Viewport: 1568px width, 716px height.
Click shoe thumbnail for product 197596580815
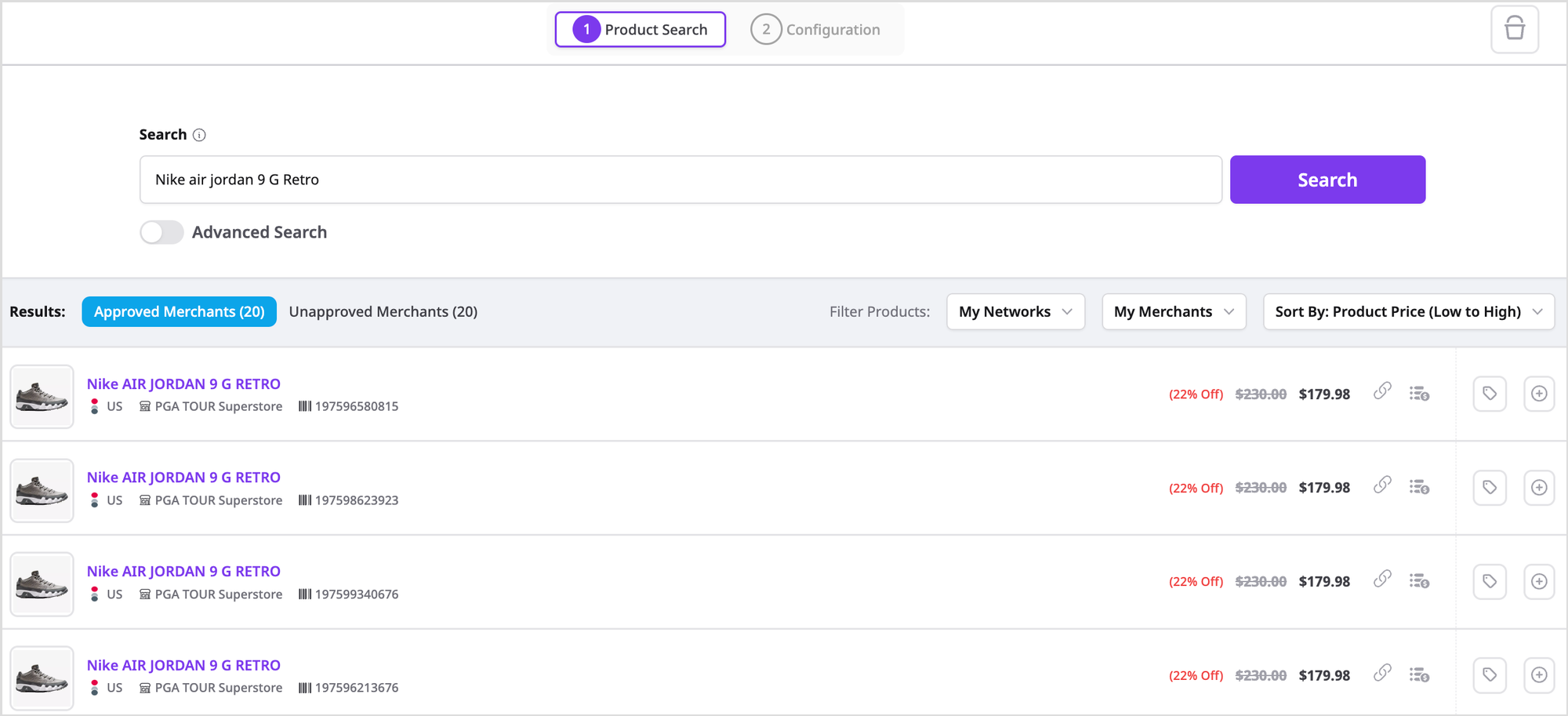[42, 396]
